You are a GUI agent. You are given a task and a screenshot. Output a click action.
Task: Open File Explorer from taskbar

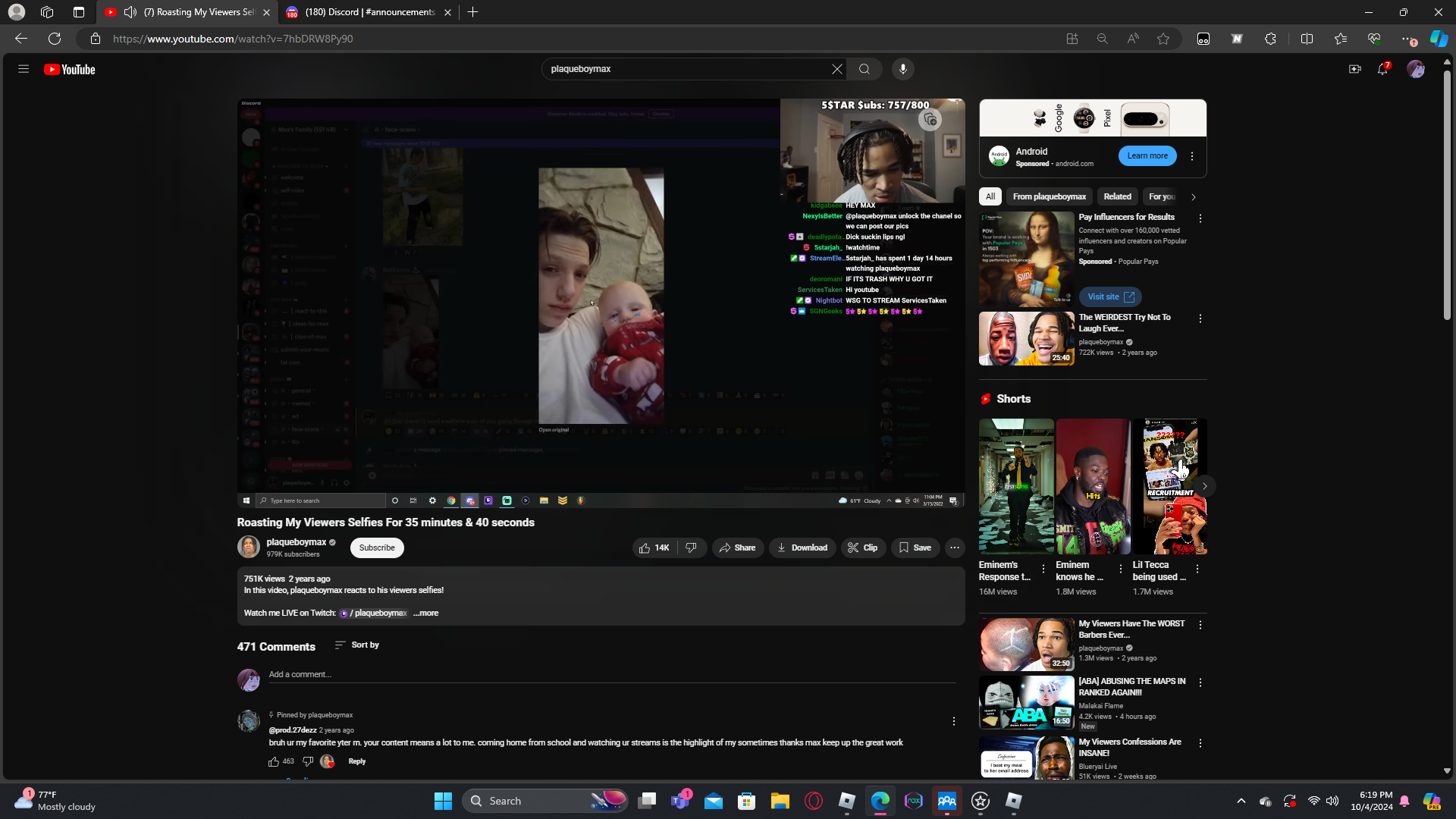click(x=780, y=801)
